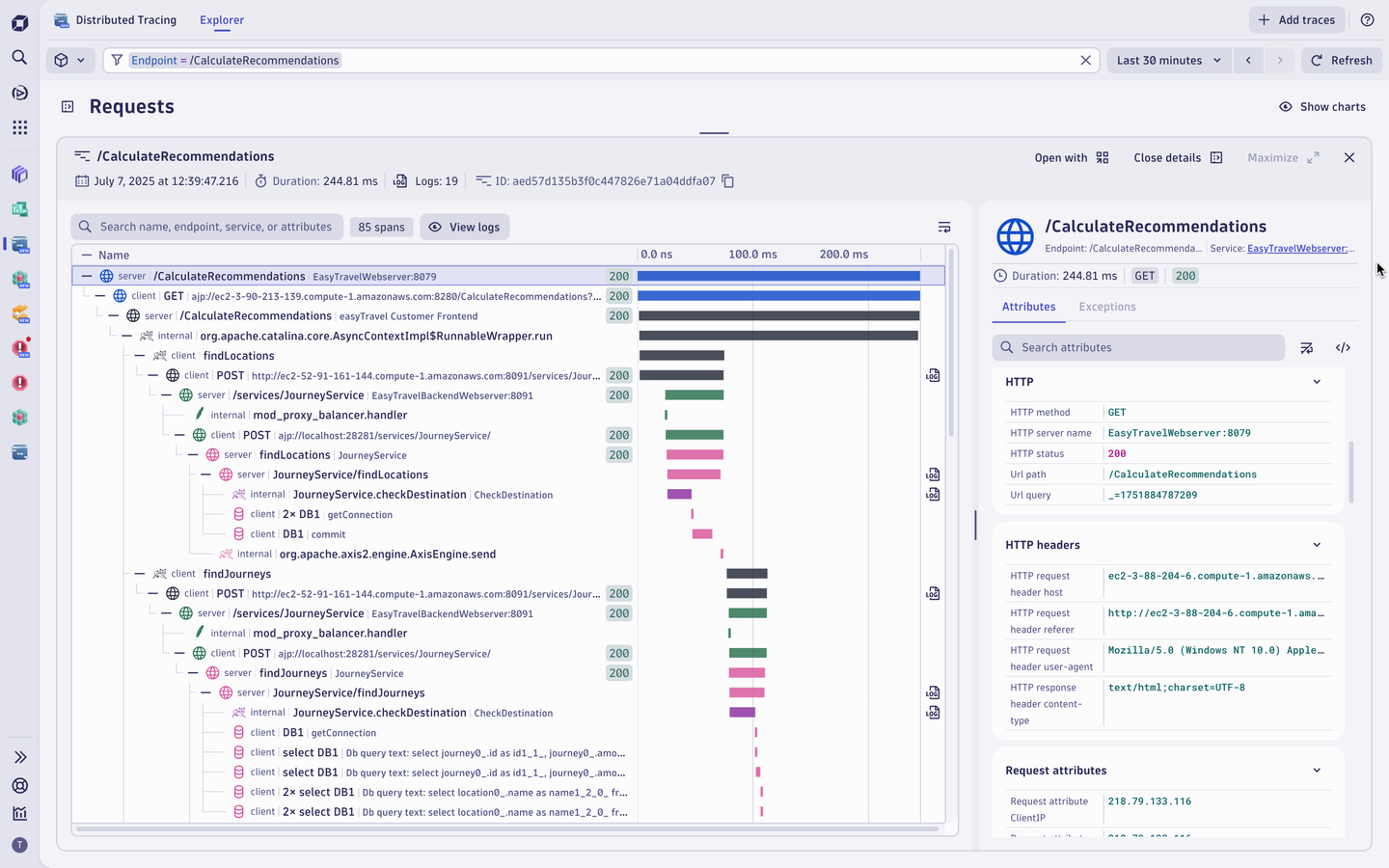Click the span tree horizontal scrollbar
Image resolution: width=1389 pixels, height=868 pixels.
(x=507, y=828)
